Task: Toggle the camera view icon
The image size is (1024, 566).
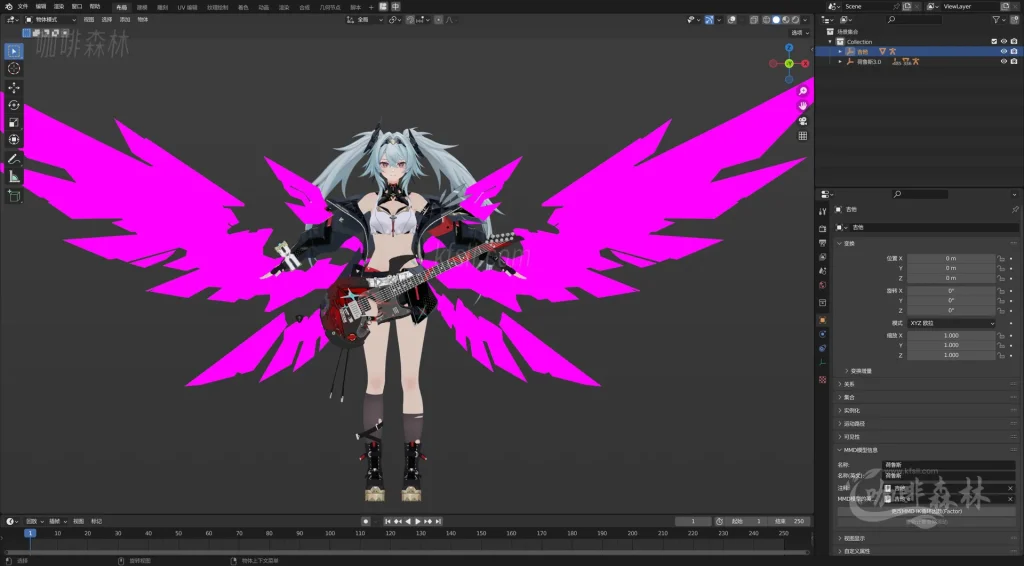Action: (x=803, y=121)
